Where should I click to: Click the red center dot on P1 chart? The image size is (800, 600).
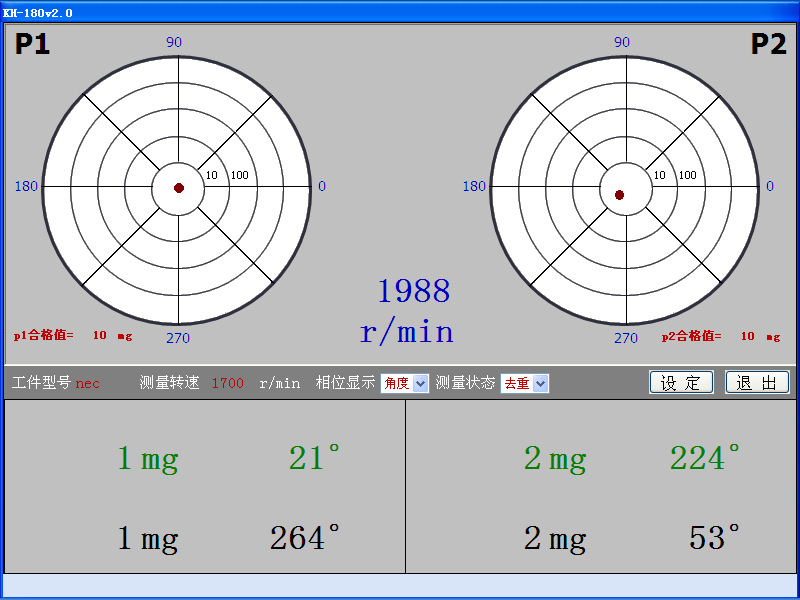point(180,186)
